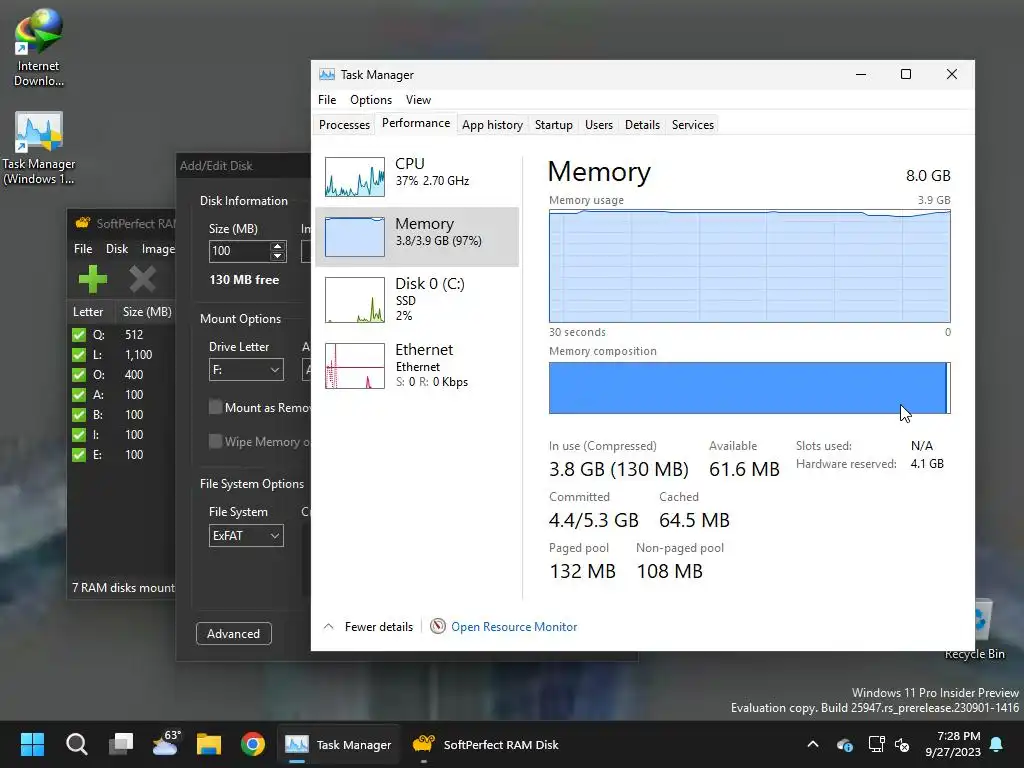This screenshot has height=768, width=1024.
Task: Uncheck RAM disk Q: checkbox
Action: coord(79,335)
